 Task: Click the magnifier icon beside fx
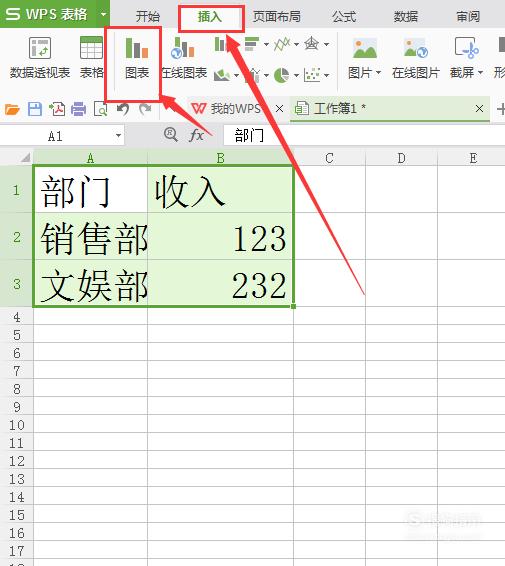(x=170, y=135)
